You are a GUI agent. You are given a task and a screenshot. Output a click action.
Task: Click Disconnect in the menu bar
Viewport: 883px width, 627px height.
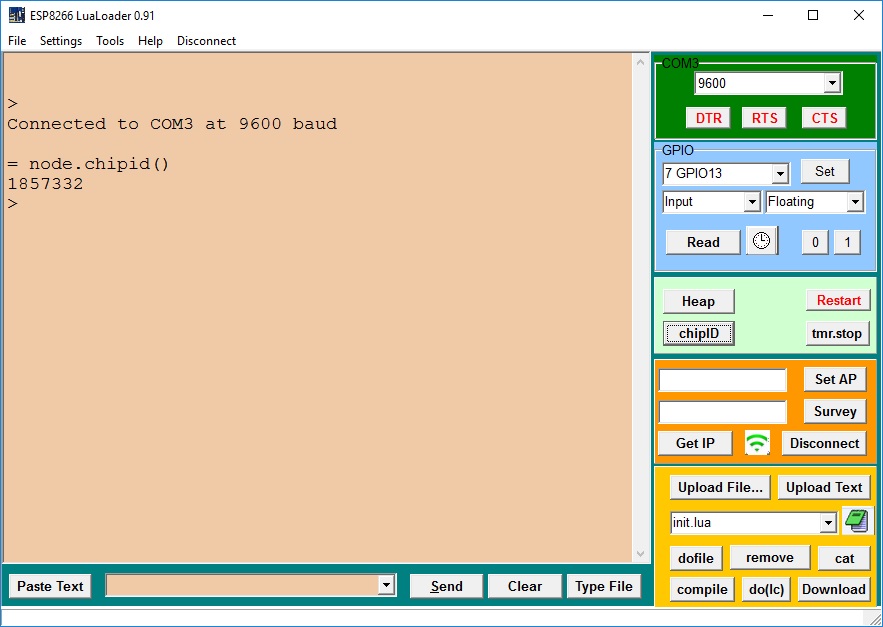coord(206,41)
